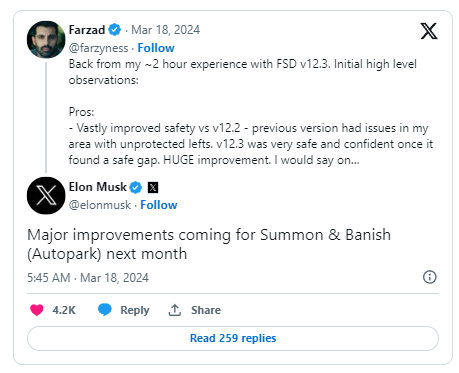This screenshot has width=459, height=373.
Task: Open Farzad's profile picture
Action: 46,40
